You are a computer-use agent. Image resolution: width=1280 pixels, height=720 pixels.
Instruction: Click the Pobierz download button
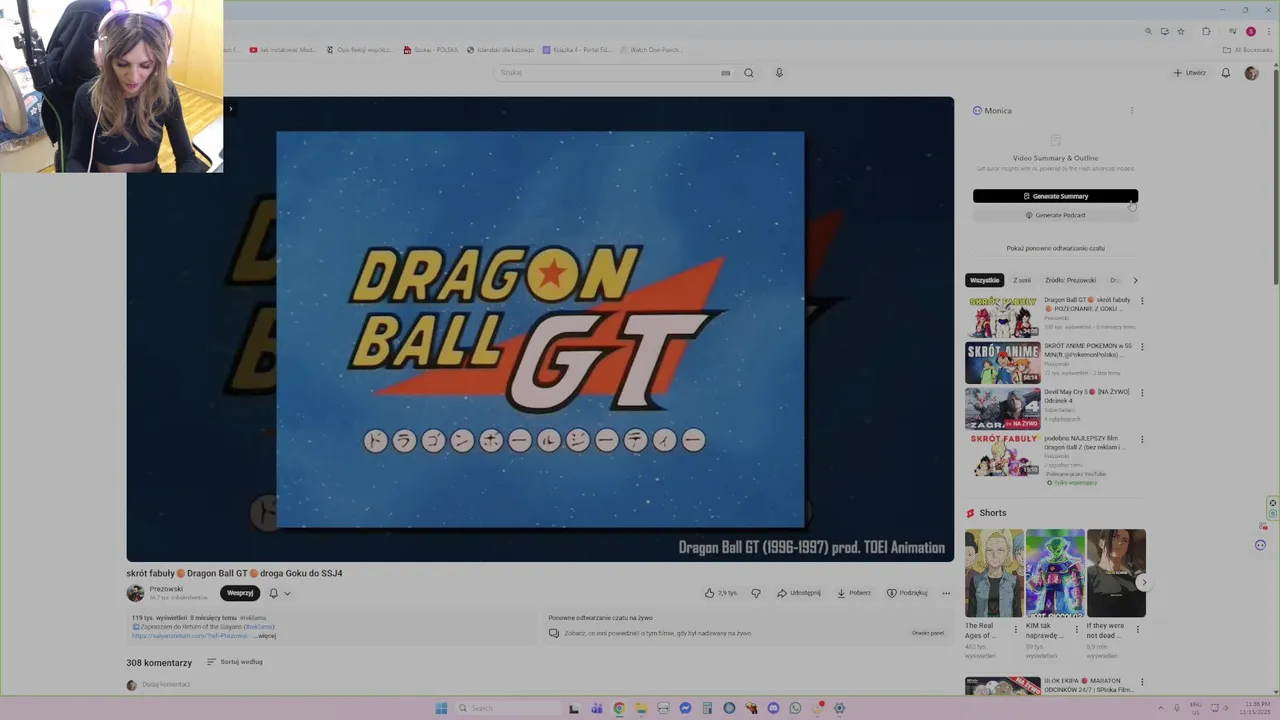tap(854, 593)
